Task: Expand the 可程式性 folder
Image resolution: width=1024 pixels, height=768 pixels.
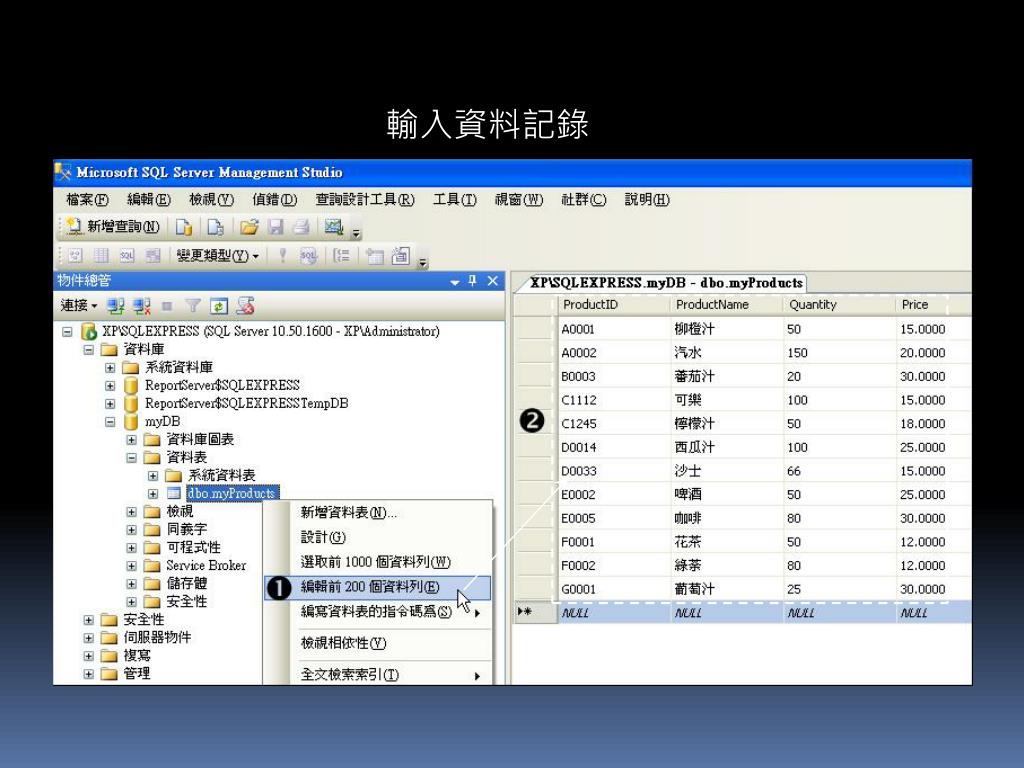Action: (x=132, y=548)
